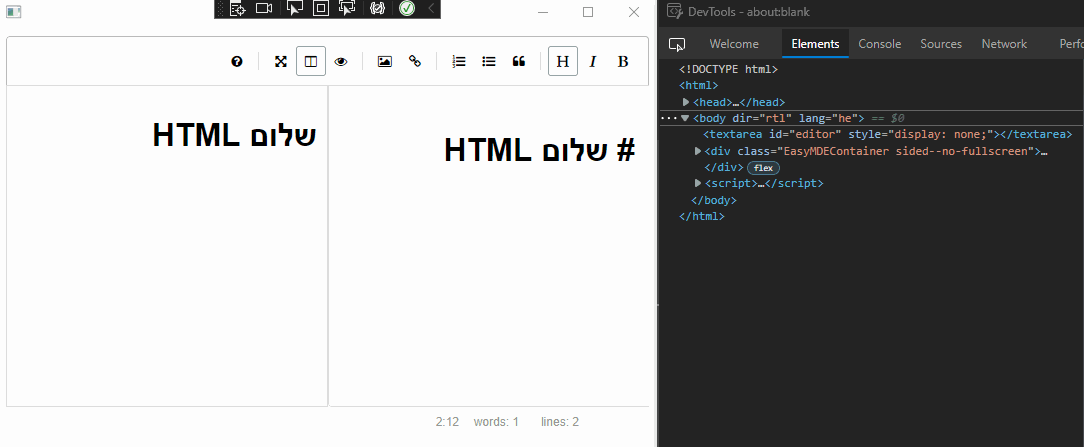Viewport: 1084px width, 447px height.
Task: Click the live visual tree icon in debug toolbar
Action: tap(238, 8)
